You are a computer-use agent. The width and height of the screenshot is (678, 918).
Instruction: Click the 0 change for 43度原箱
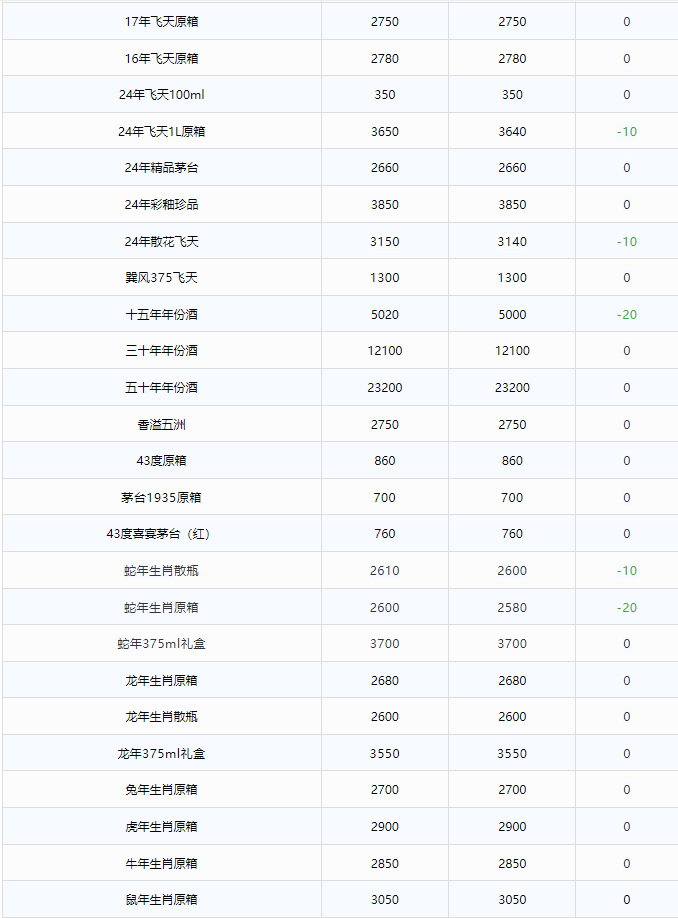coord(626,461)
